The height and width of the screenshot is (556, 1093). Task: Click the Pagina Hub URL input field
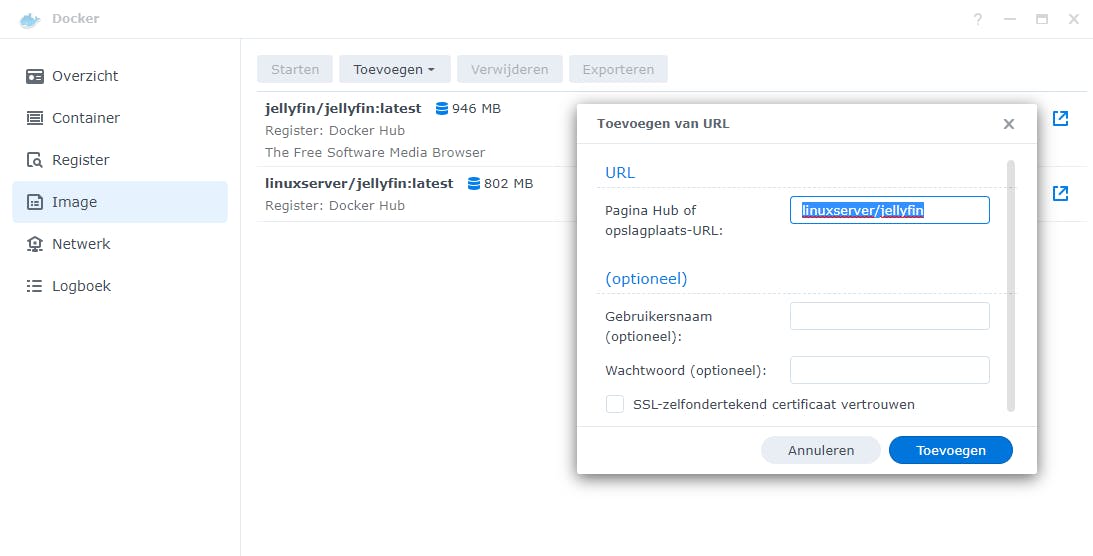[x=889, y=210]
